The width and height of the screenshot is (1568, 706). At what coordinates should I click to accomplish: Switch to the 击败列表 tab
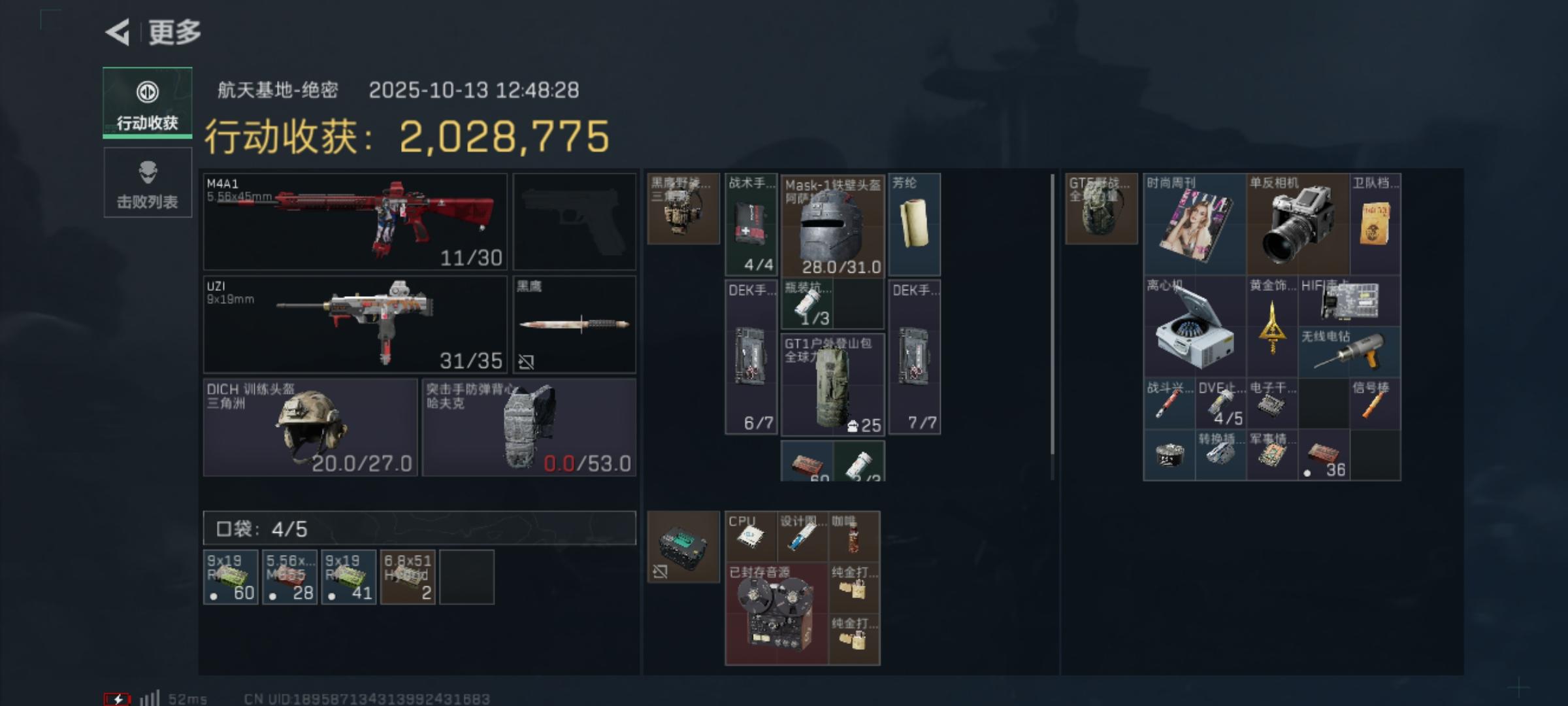click(148, 182)
